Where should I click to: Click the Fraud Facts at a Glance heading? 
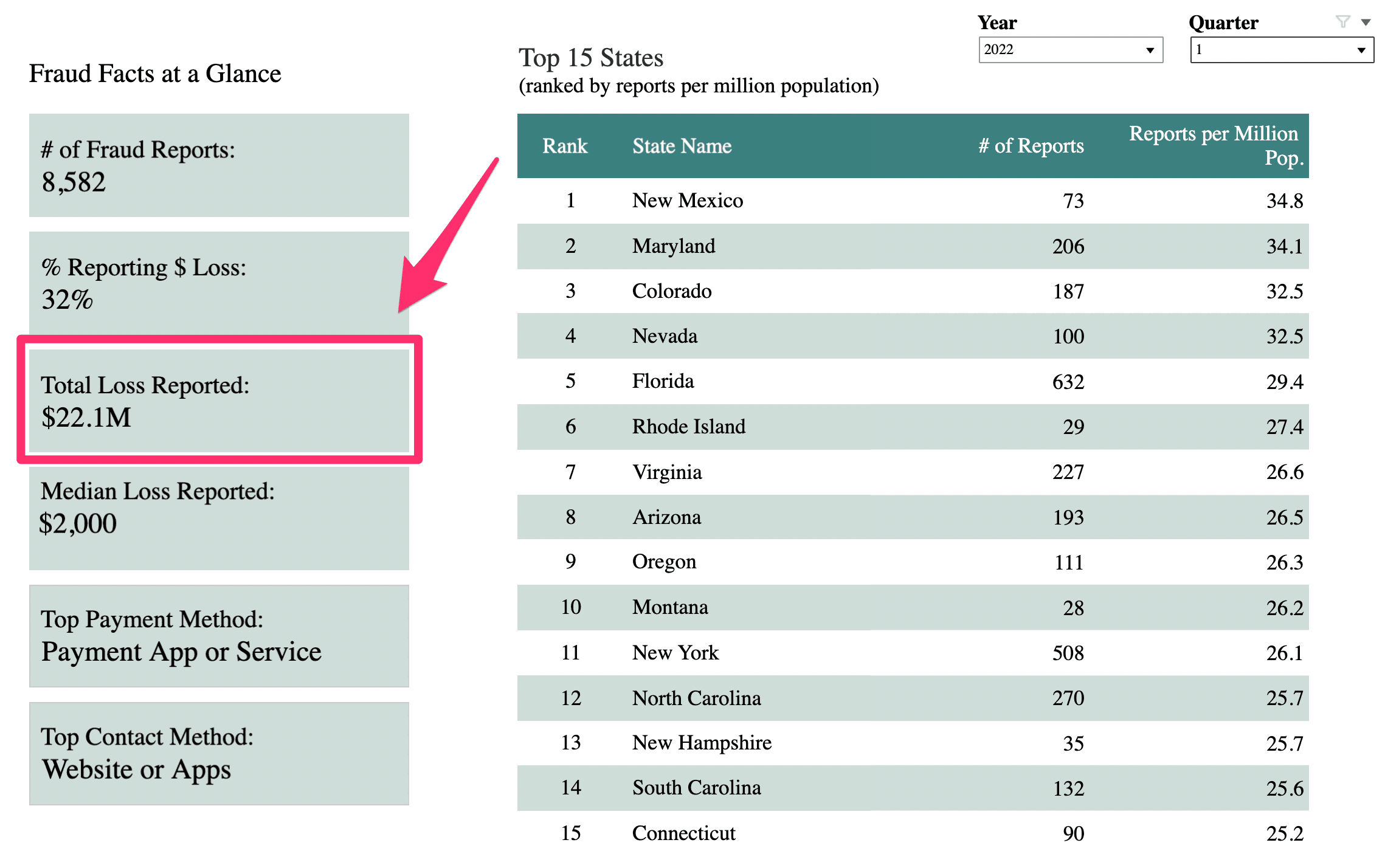click(155, 74)
